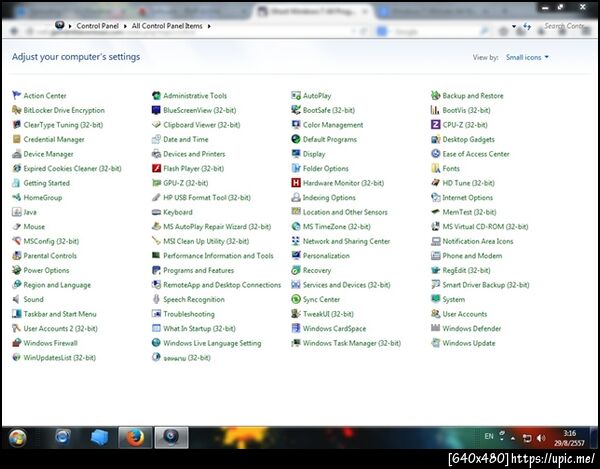This screenshot has height=469, width=600.
Task: Open Programs and Features link
Action: coord(199,270)
